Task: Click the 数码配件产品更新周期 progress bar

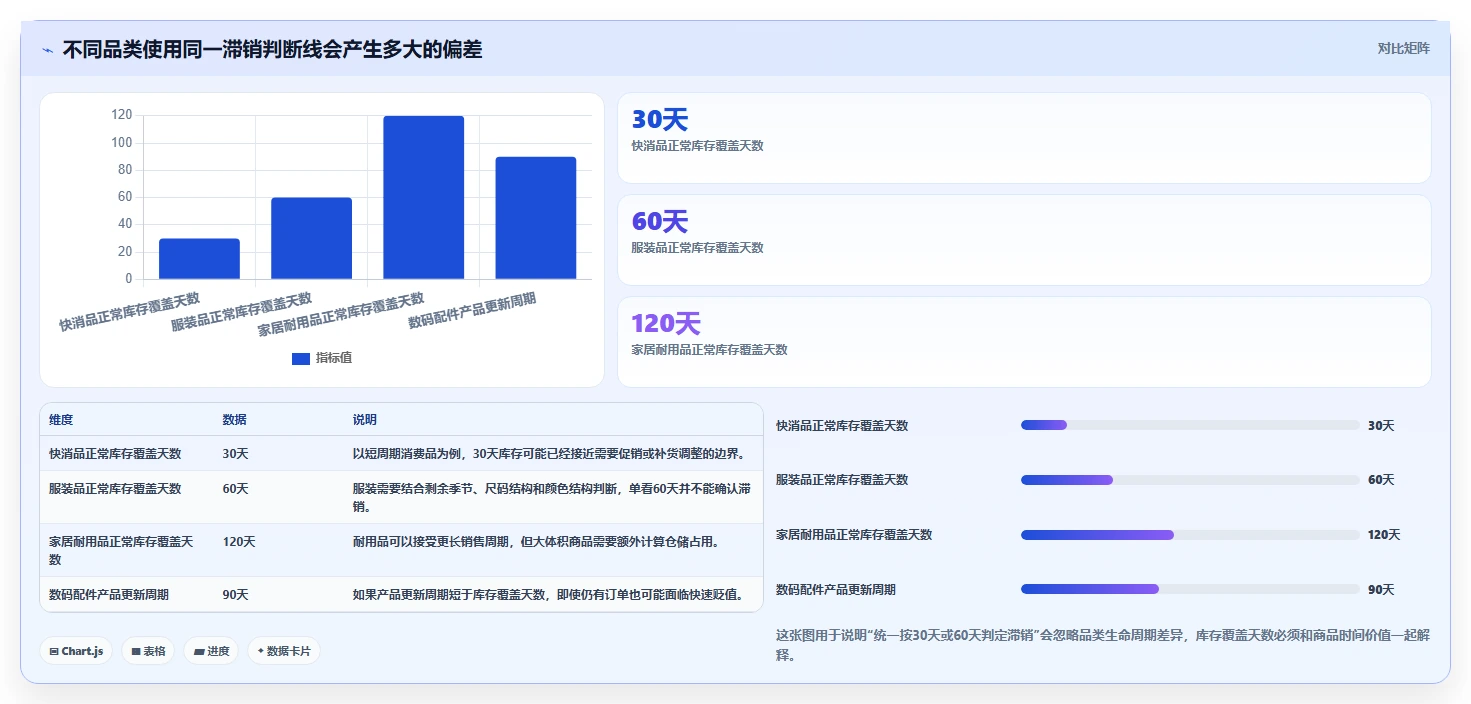Action: pyautogui.click(x=1190, y=589)
